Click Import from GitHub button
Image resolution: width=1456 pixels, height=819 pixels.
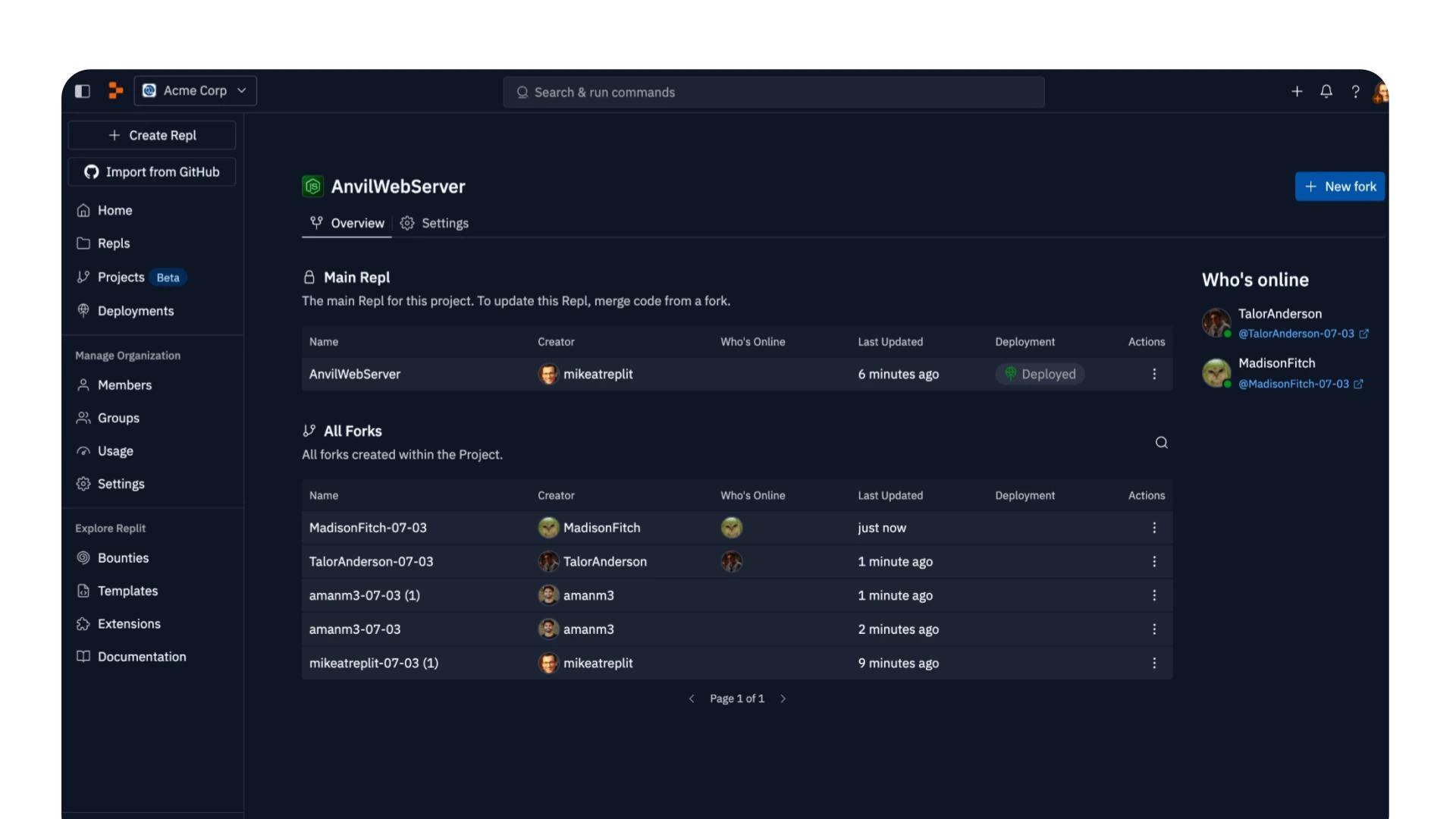(152, 172)
